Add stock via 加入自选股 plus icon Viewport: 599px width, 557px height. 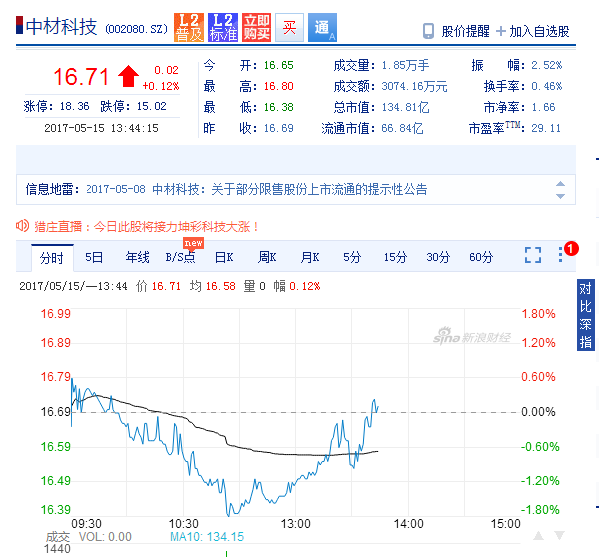(x=500, y=31)
